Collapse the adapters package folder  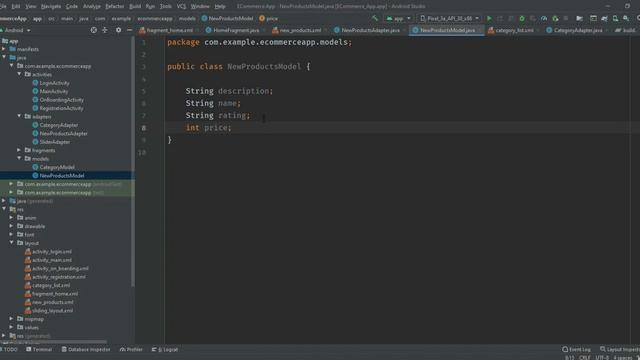(x=19, y=116)
